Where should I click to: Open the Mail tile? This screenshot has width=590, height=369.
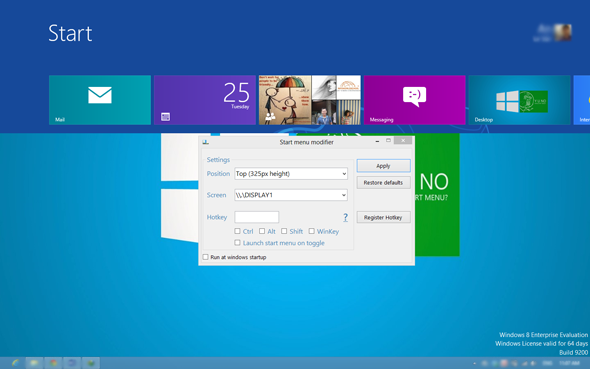coord(100,100)
